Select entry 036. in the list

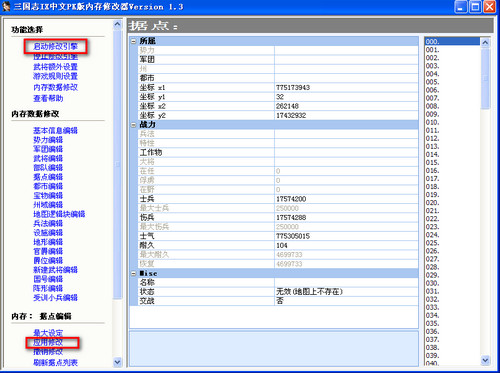pos(452,332)
